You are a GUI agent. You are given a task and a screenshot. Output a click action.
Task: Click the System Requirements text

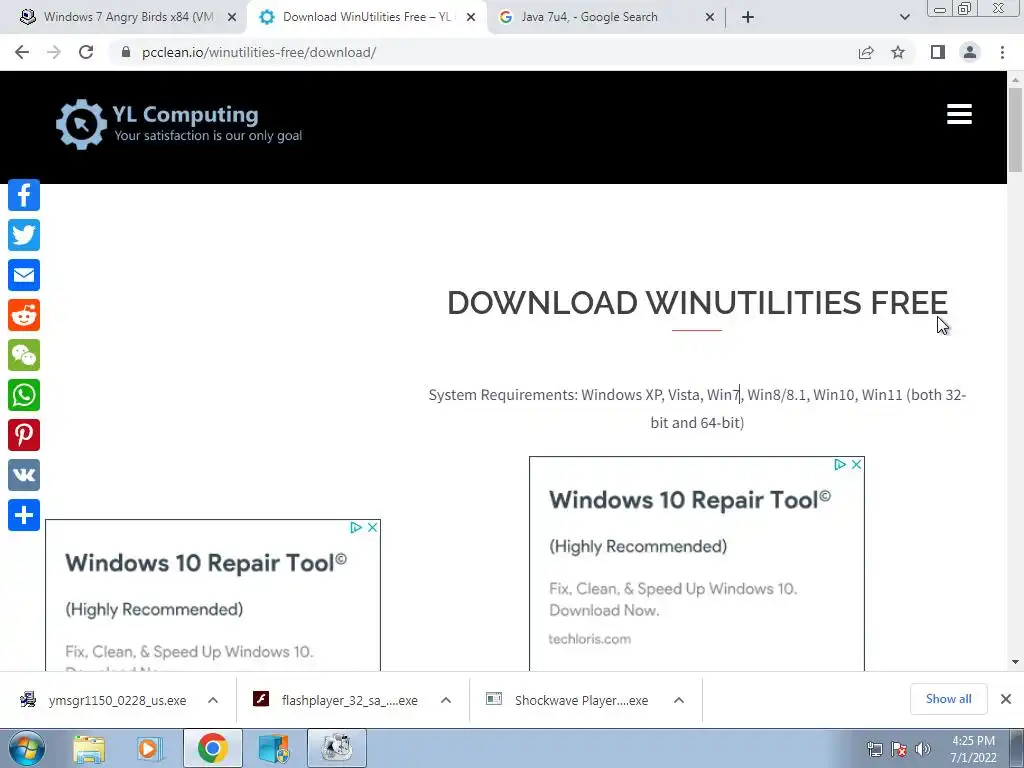697,409
